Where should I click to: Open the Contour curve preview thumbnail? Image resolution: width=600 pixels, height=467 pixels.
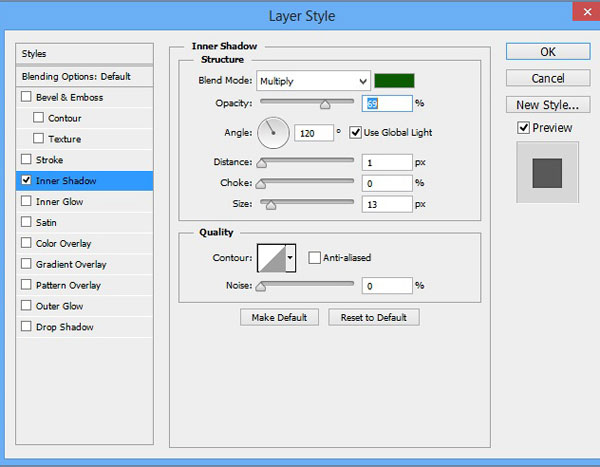click(x=271, y=258)
